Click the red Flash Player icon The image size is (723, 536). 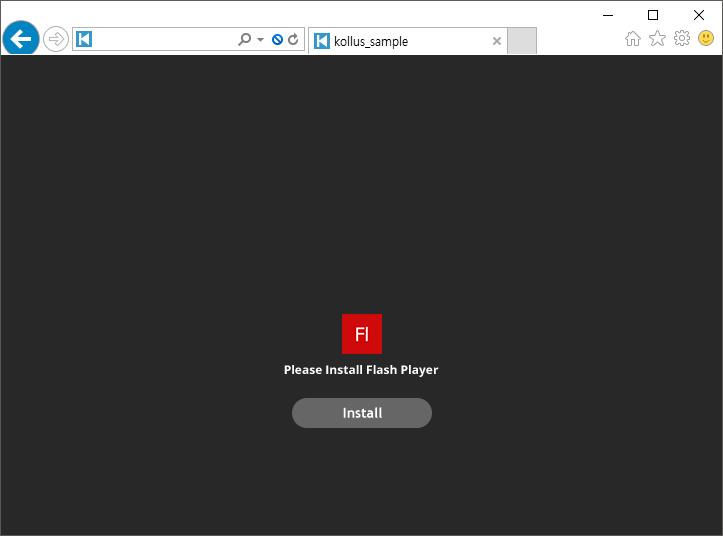pos(362,334)
